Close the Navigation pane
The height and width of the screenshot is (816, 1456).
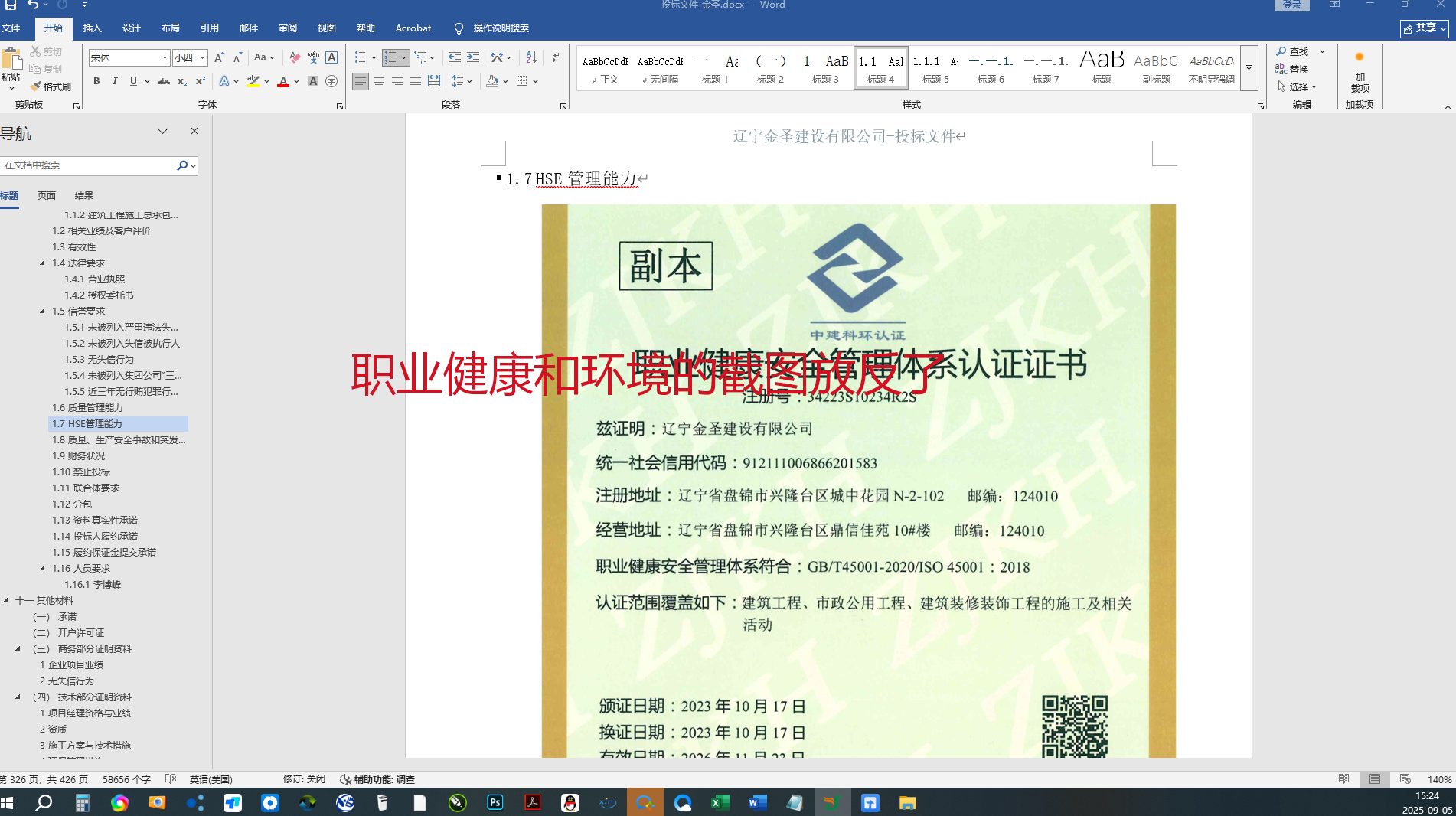click(x=194, y=131)
